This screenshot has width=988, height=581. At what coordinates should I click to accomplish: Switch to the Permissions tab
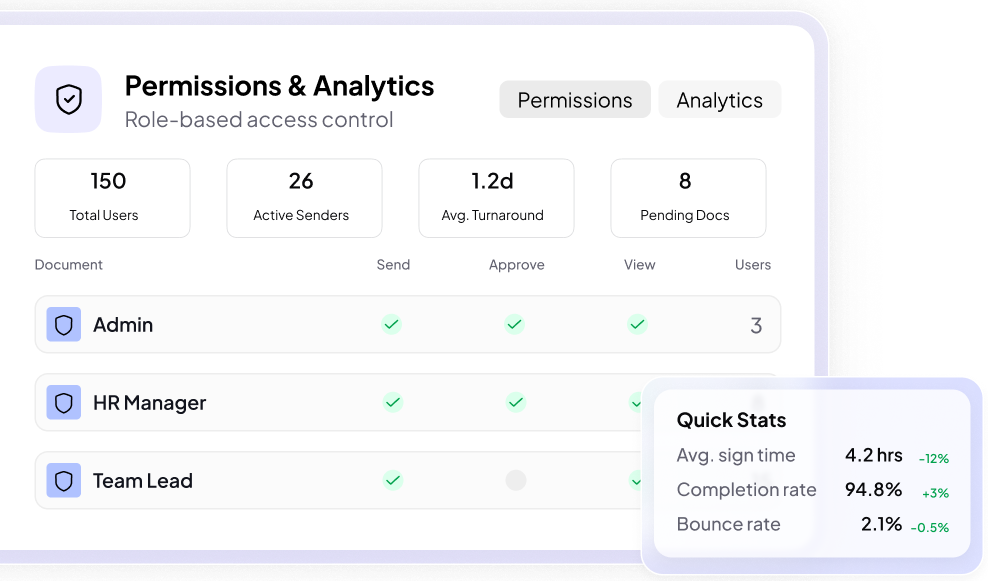click(x=575, y=100)
